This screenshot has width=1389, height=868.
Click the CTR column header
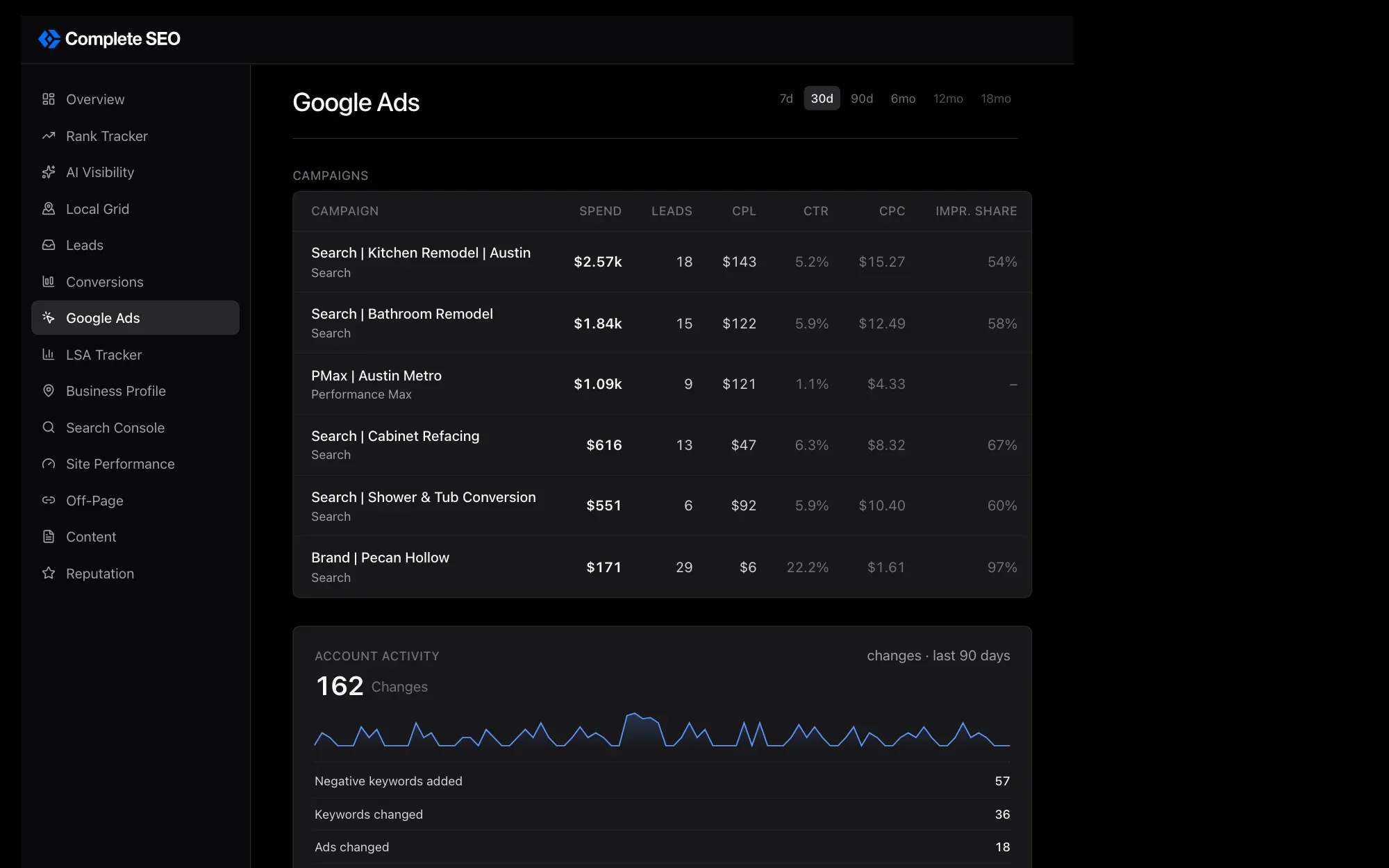click(816, 211)
